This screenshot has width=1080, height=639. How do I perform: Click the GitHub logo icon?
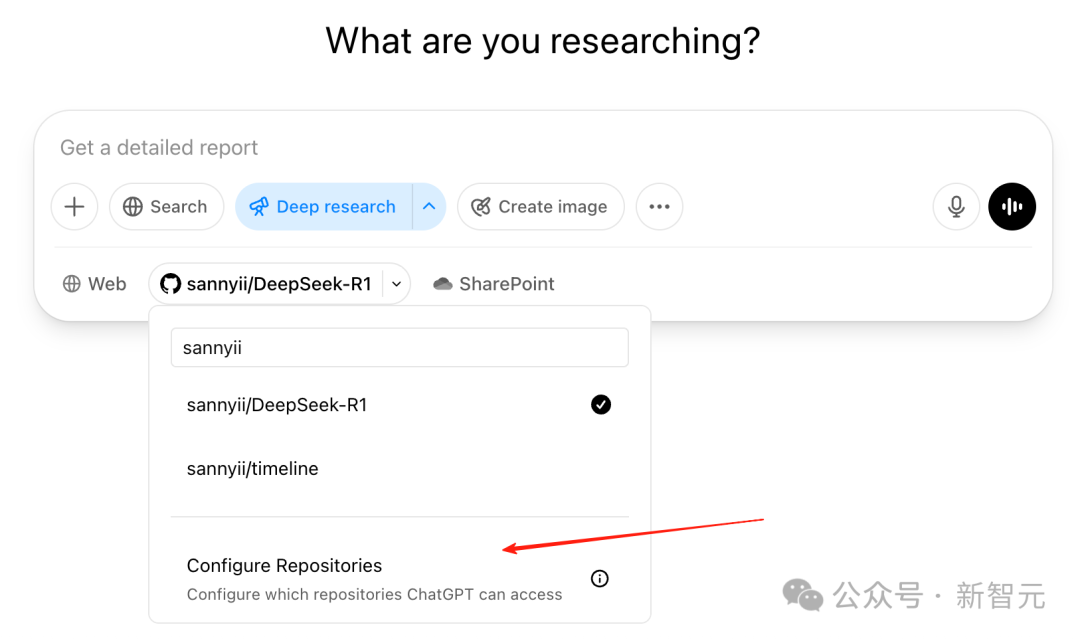[x=171, y=284]
